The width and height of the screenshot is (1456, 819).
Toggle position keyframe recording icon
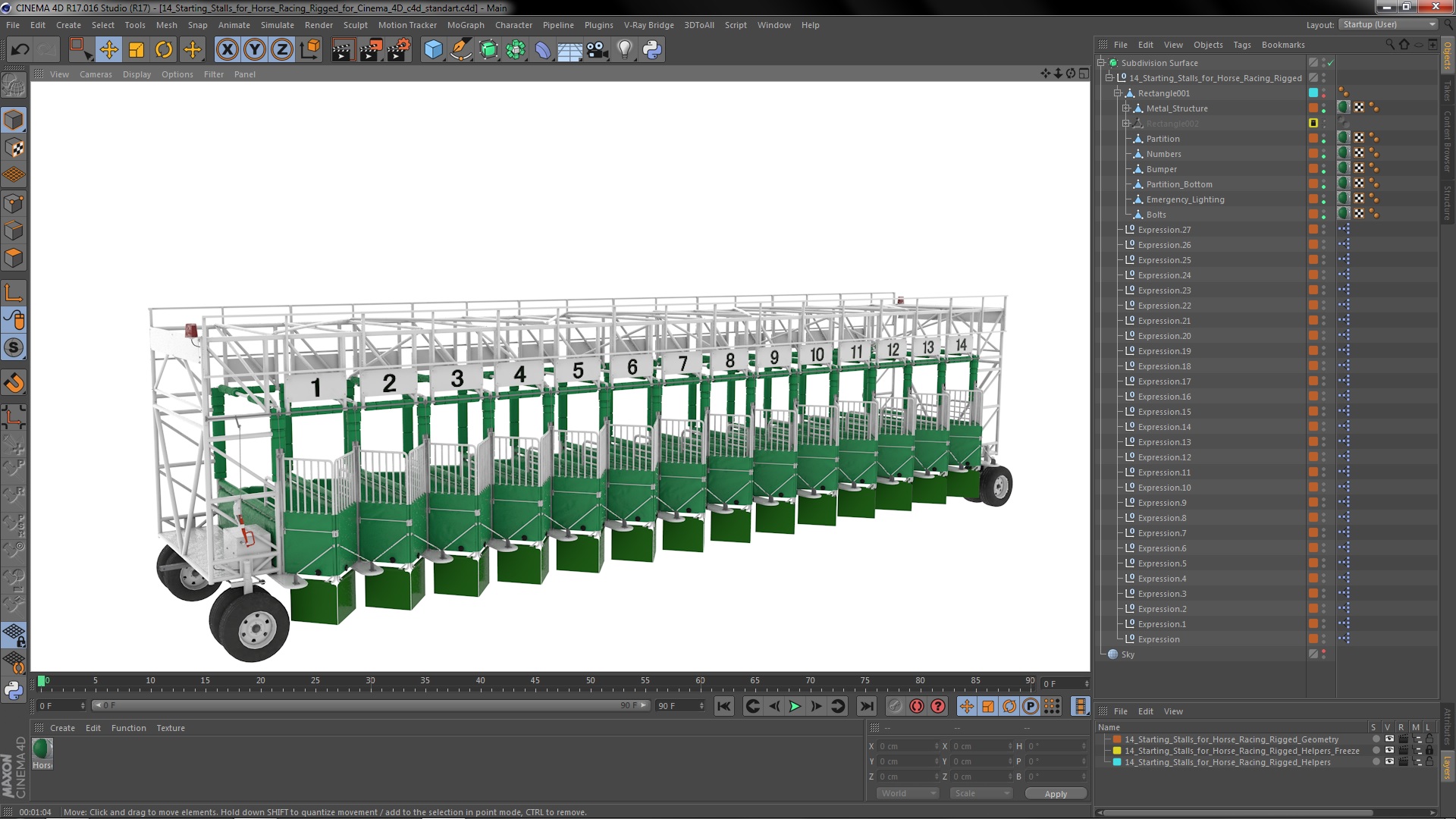click(967, 706)
